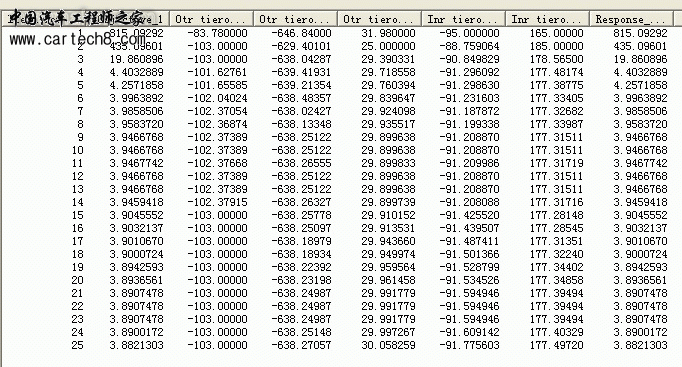Pick the cell reading 177.28545
This screenshot has height=367, width=682.
click(x=556, y=229)
